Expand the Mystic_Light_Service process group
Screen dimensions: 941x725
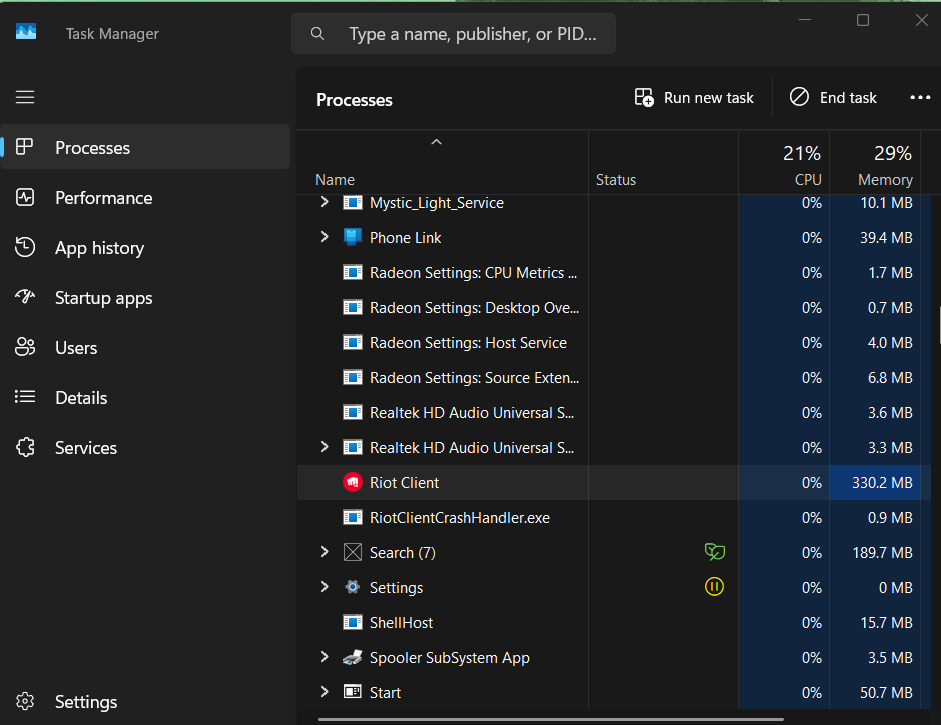coord(324,203)
